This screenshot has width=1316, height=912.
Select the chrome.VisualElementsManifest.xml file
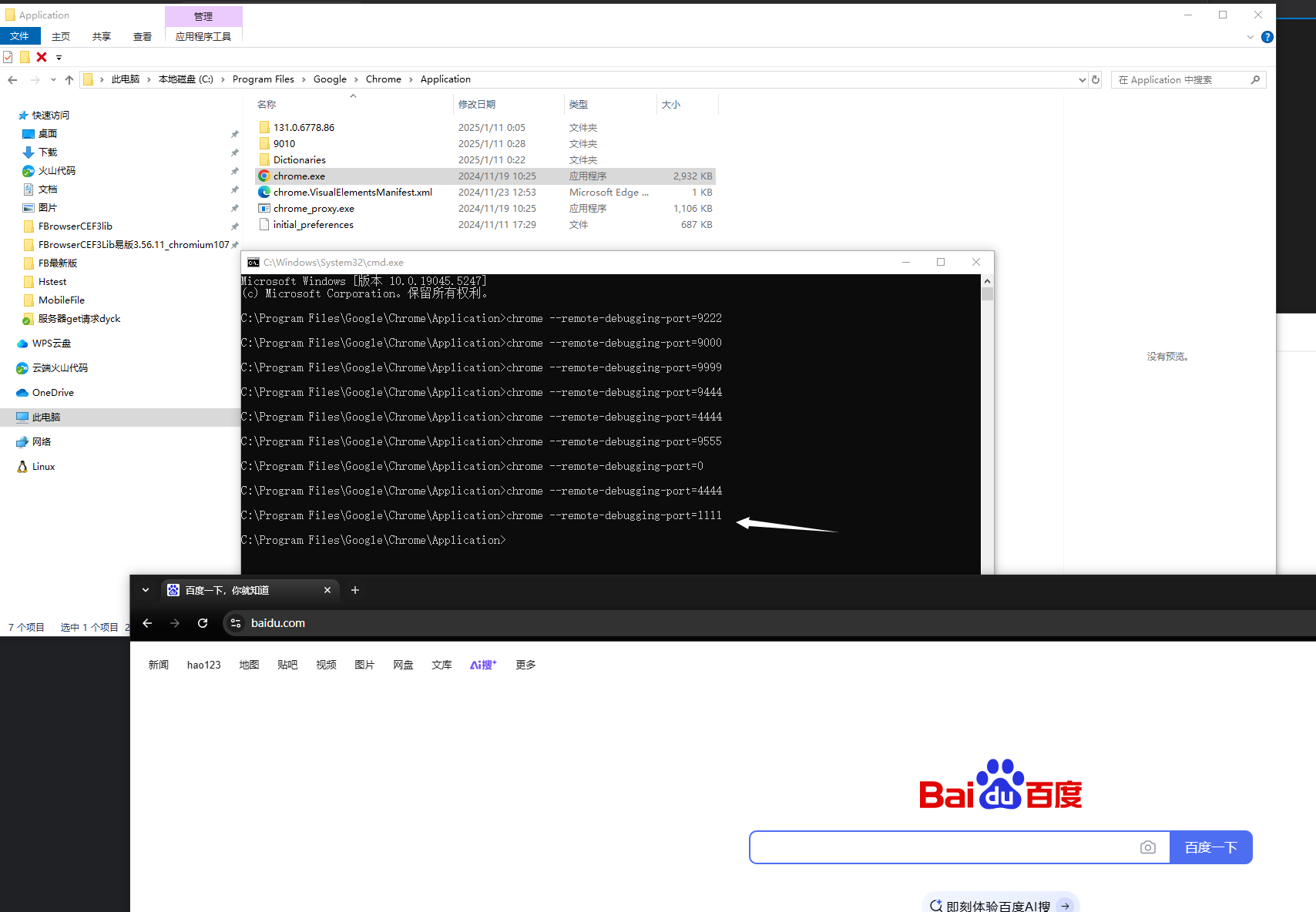click(x=352, y=192)
